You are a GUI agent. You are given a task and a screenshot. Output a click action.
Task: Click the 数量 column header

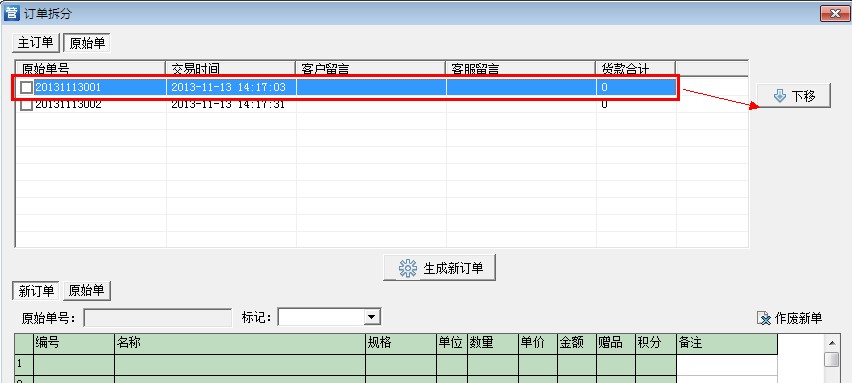pos(493,343)
